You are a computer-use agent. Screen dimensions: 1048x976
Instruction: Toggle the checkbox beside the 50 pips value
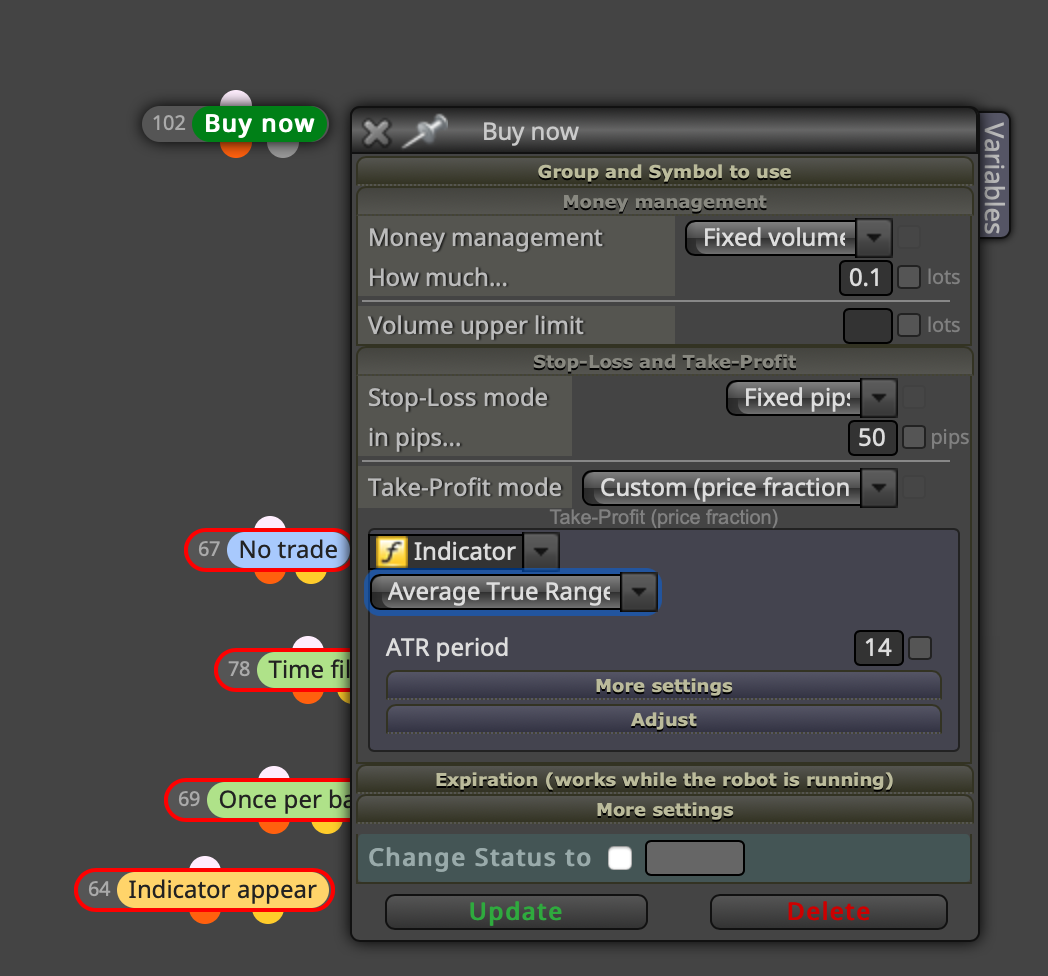tap(914, 437)
